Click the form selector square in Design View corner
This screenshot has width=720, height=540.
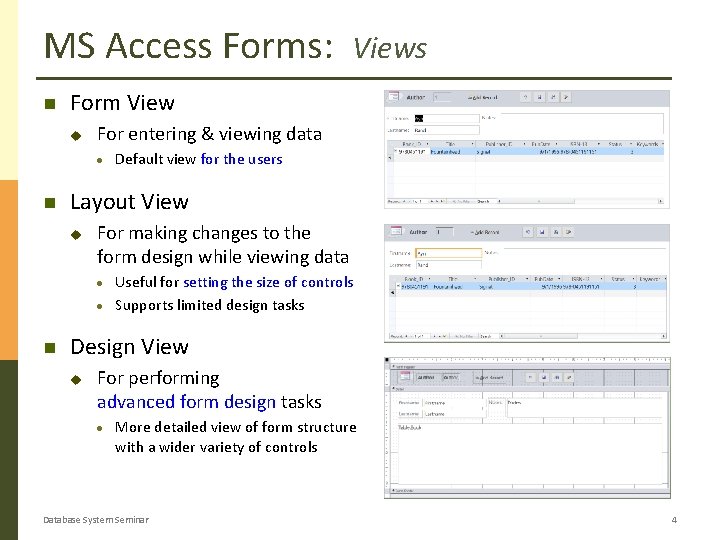(x=387, y=360)
